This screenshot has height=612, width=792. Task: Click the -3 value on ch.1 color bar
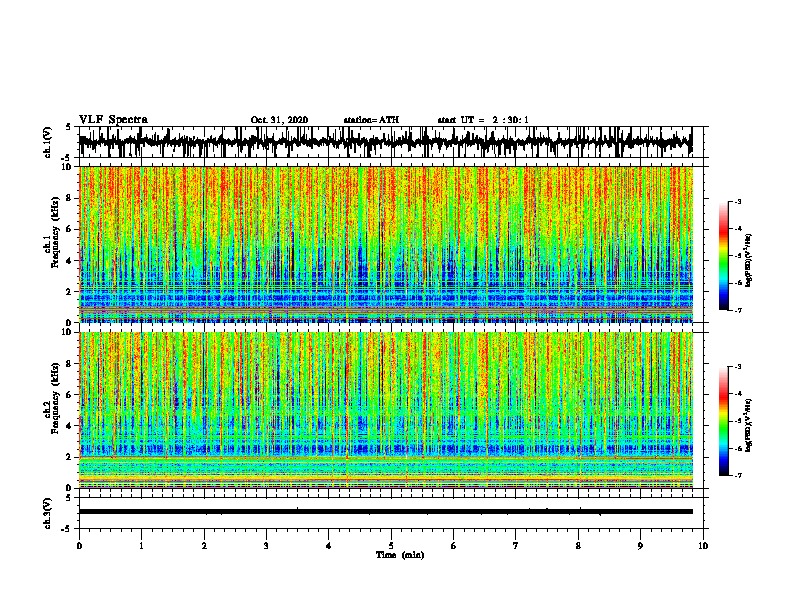pyautogui.click(x=738, y=202)
